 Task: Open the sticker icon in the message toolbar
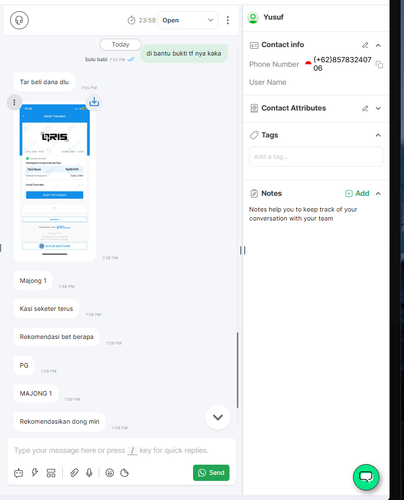click(124, 473)
